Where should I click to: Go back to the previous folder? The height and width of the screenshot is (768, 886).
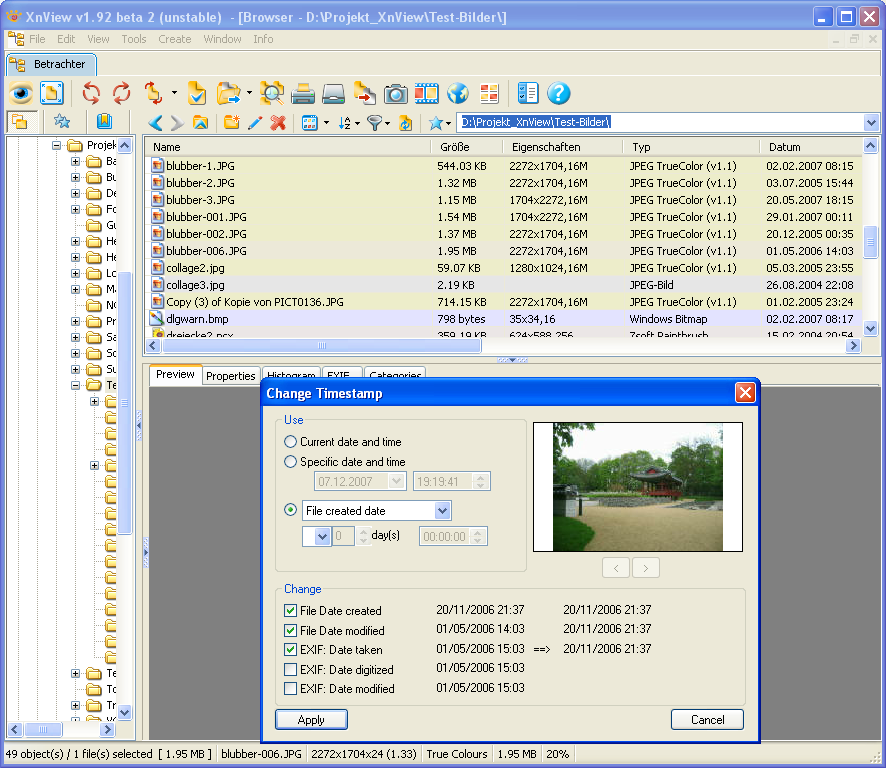click(155, 123)
